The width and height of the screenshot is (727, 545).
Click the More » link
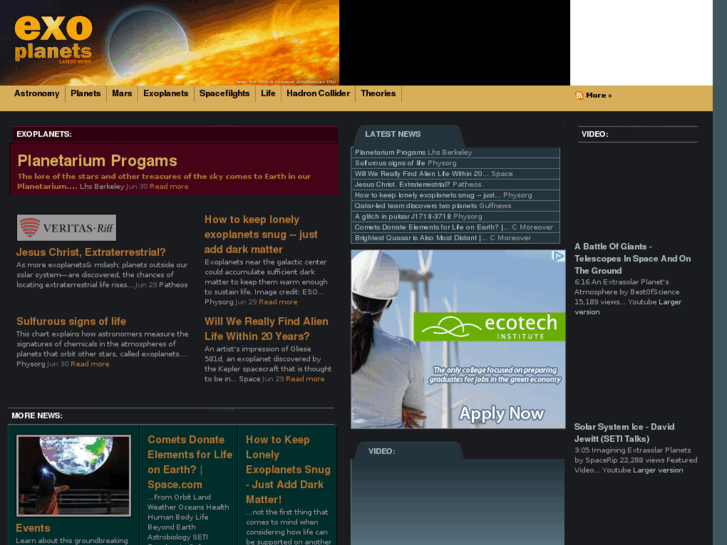tap(599, 95)
